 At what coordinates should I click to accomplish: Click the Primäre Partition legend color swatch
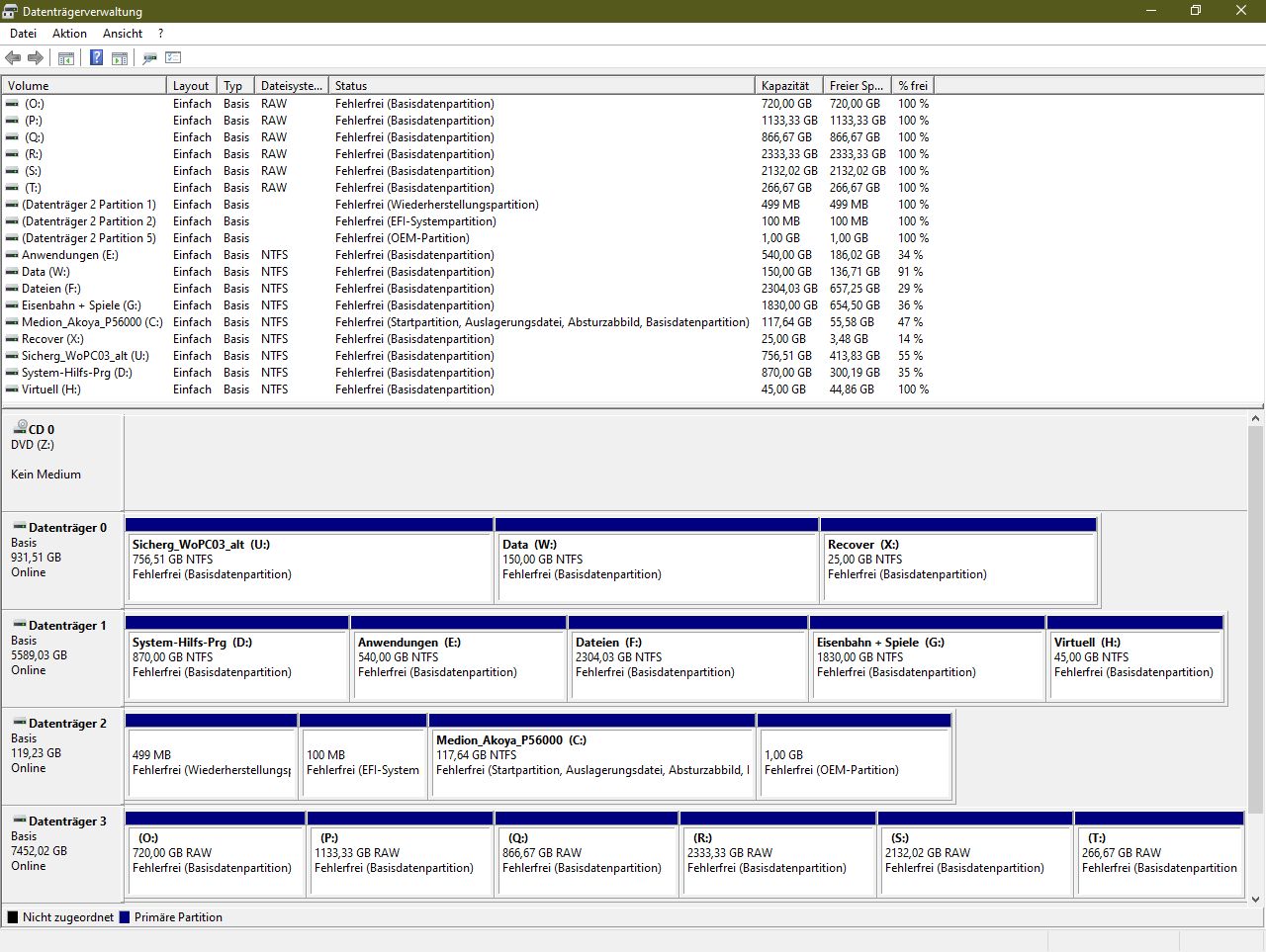[125, 916]
